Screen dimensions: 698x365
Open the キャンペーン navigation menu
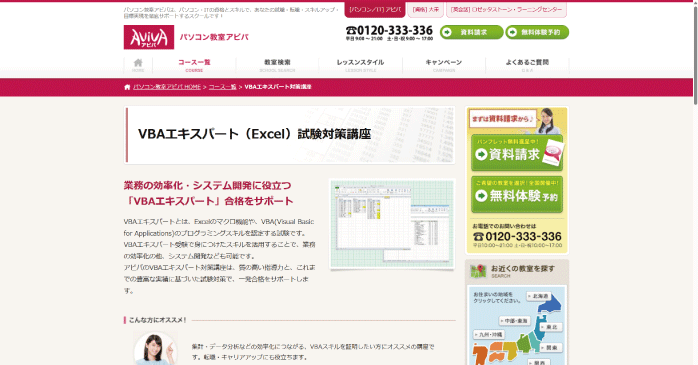[x=443, y=65]
